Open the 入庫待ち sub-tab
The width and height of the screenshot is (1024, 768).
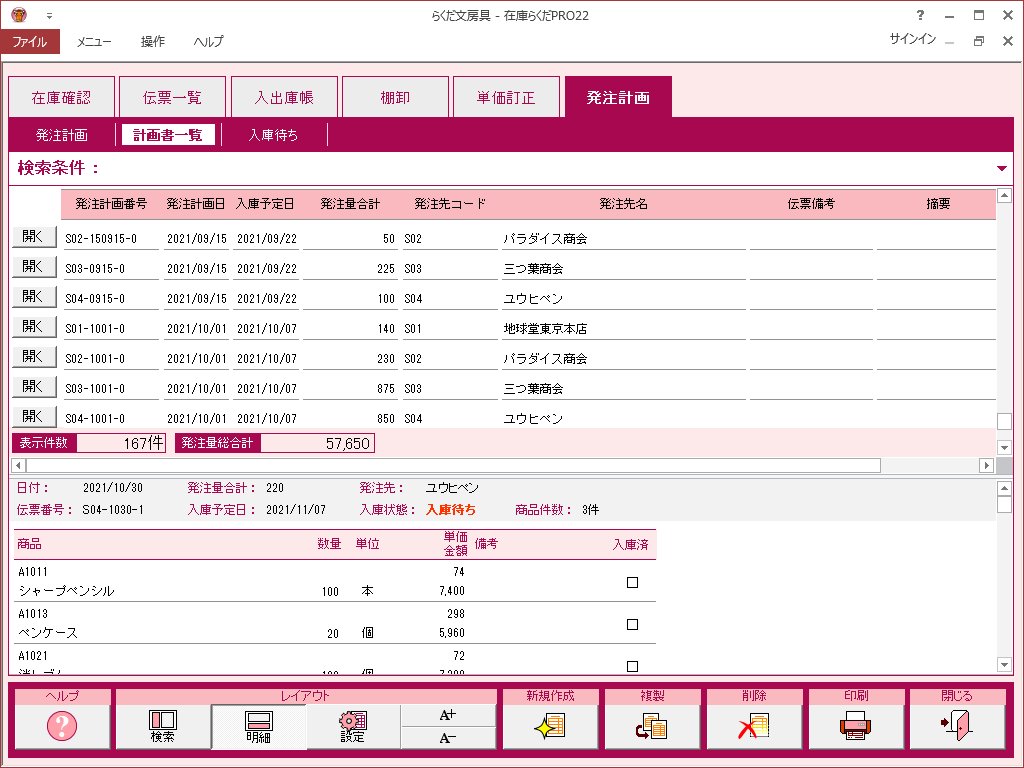(x=274, y=135)
